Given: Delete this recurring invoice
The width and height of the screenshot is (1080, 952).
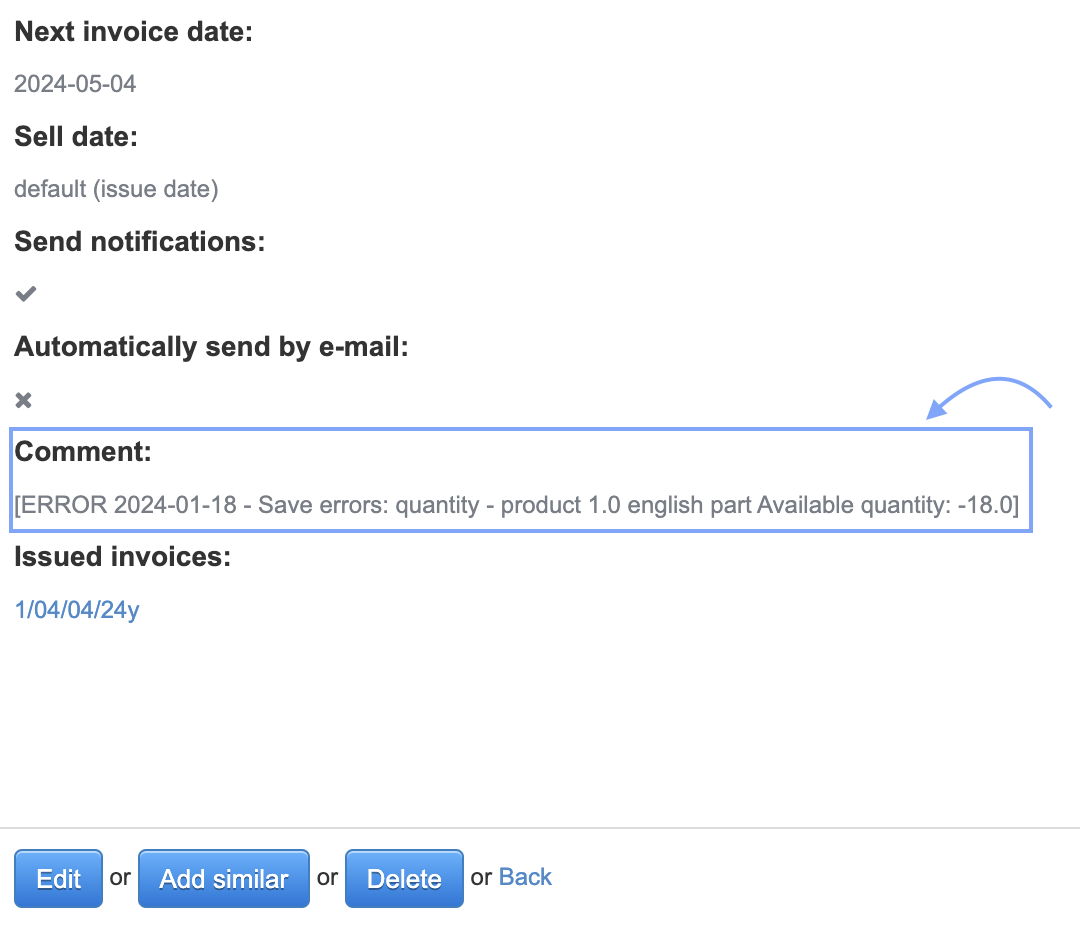Looking at the screenshot, I should 404,879.
